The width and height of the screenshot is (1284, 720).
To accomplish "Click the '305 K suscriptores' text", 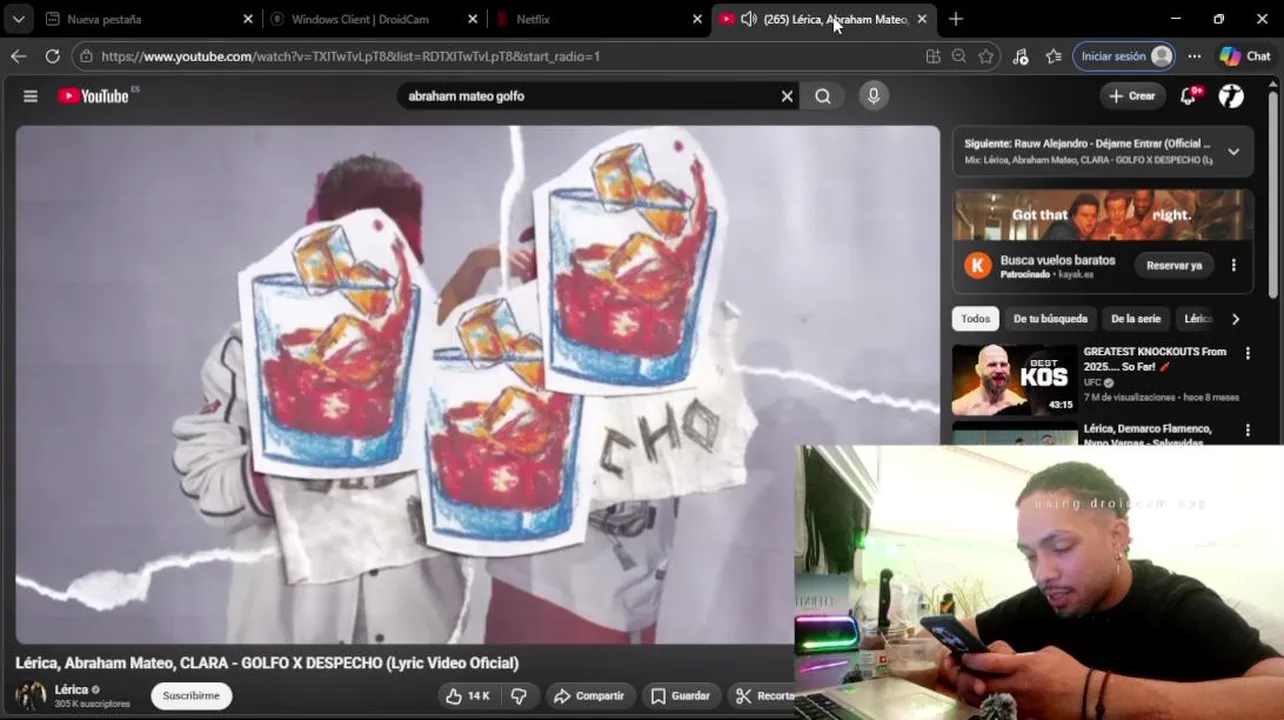I will [92, 704].
